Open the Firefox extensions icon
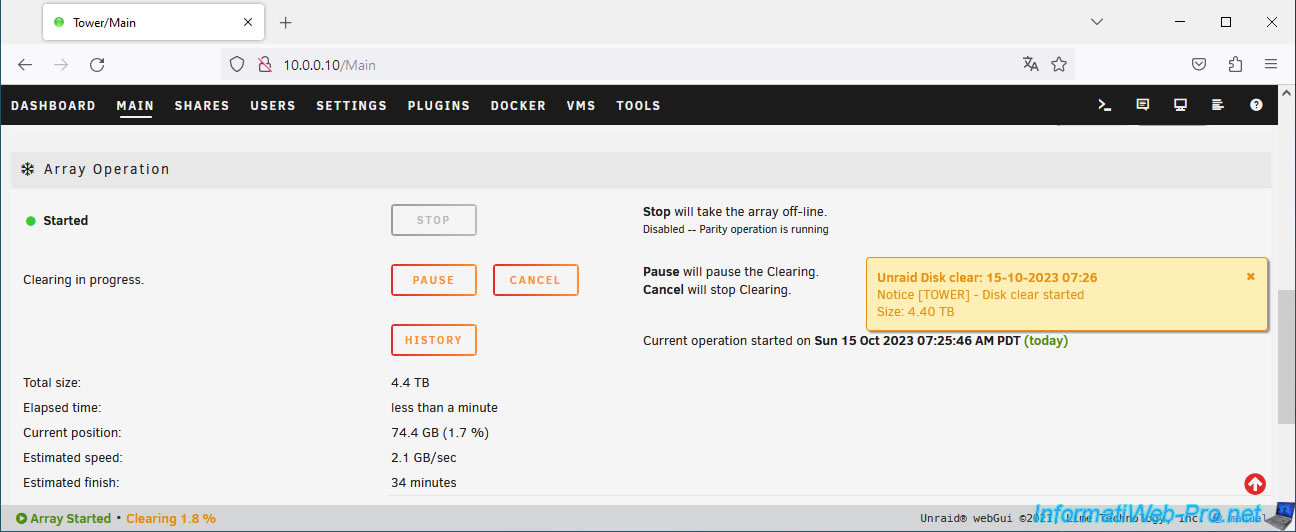 tap(1235, 64)
